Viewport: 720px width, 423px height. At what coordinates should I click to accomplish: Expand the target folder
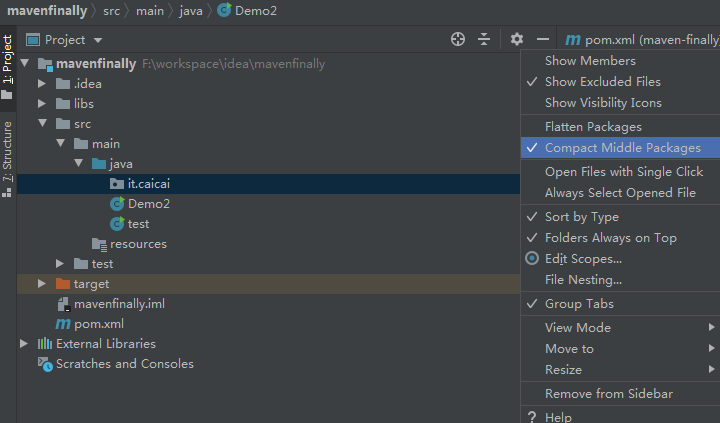[42, 284]
